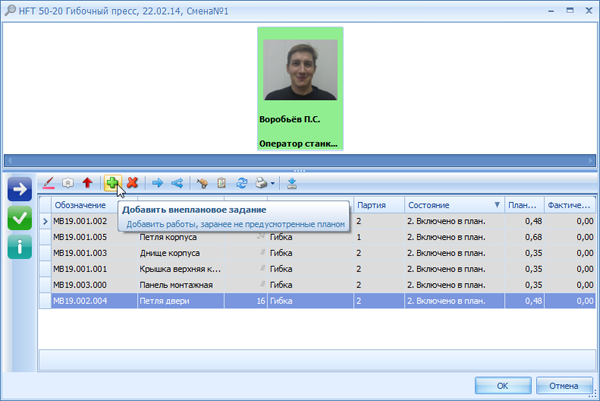The width and height of the screenshot is (600, 401).
Task: Click the clipboard icon in toolbar
Action: [222, 183]
